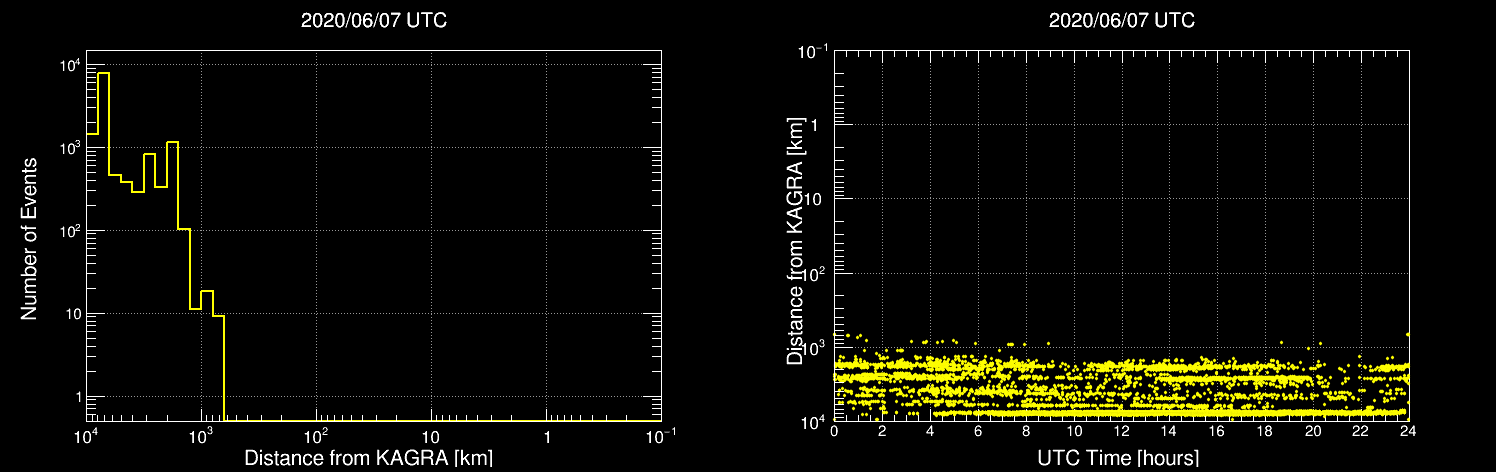Click the 18 tick on UTC Time axis
1496x472 pixels.
(1265, 430)
